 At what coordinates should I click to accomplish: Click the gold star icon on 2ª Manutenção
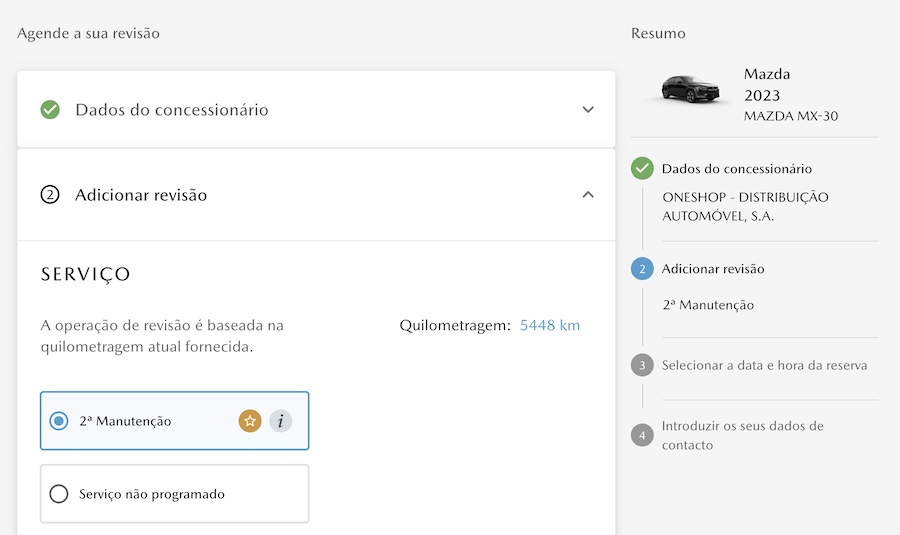tap(250, 421)
